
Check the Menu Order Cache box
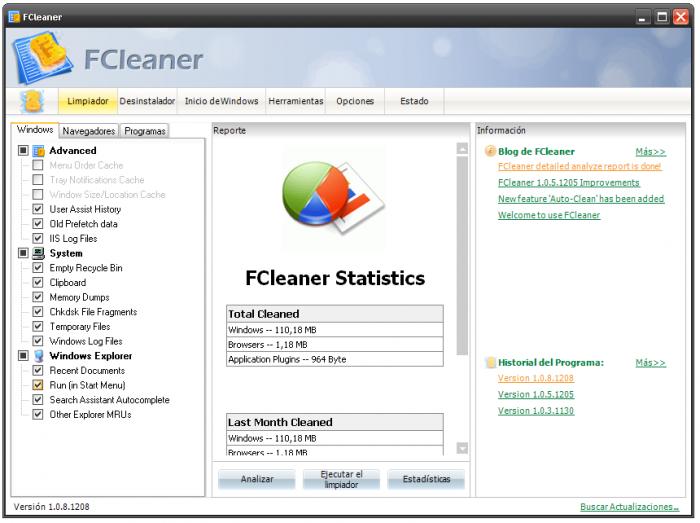(x=38, y=165)
